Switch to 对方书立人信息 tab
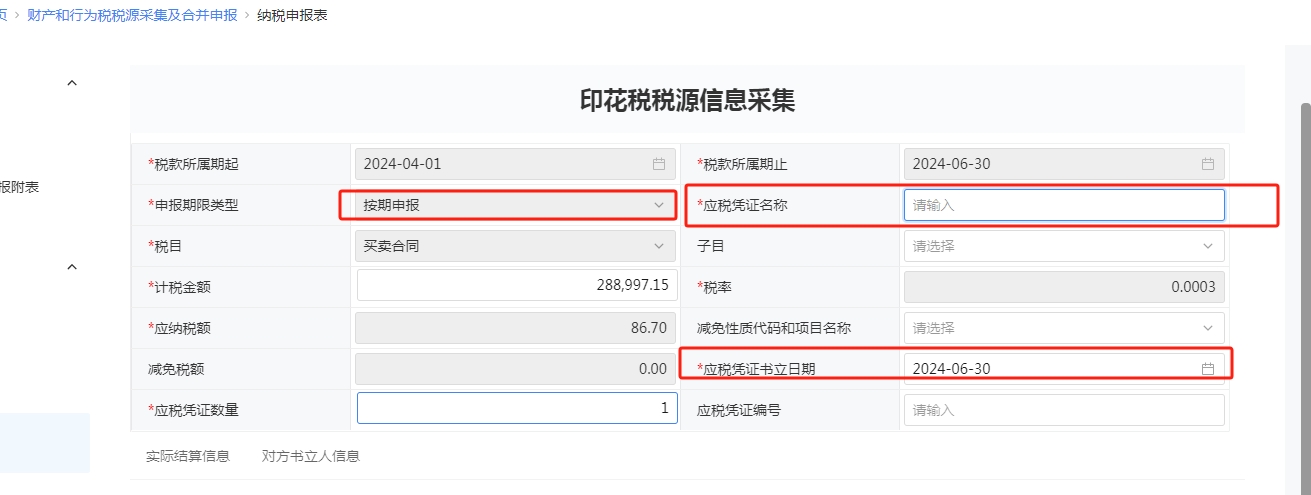This screenshot has width=1311, height=495. pos(311,456)
